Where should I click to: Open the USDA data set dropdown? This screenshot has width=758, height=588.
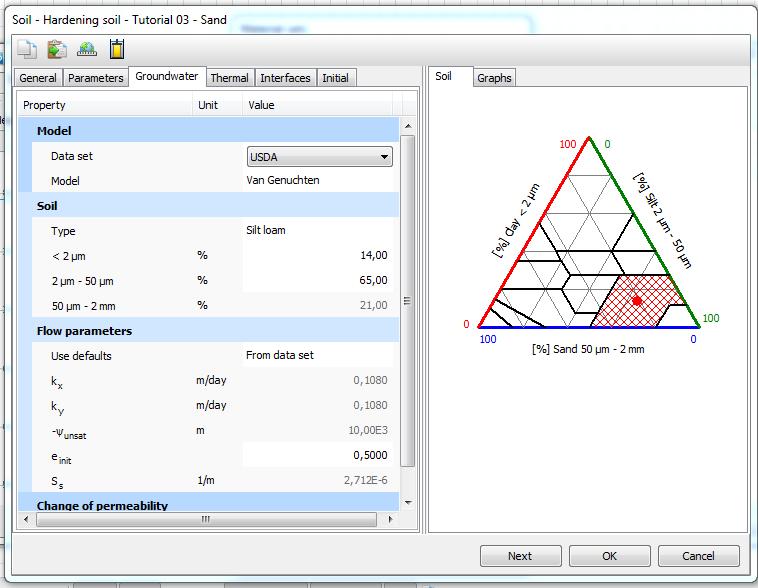click(320, 157)
